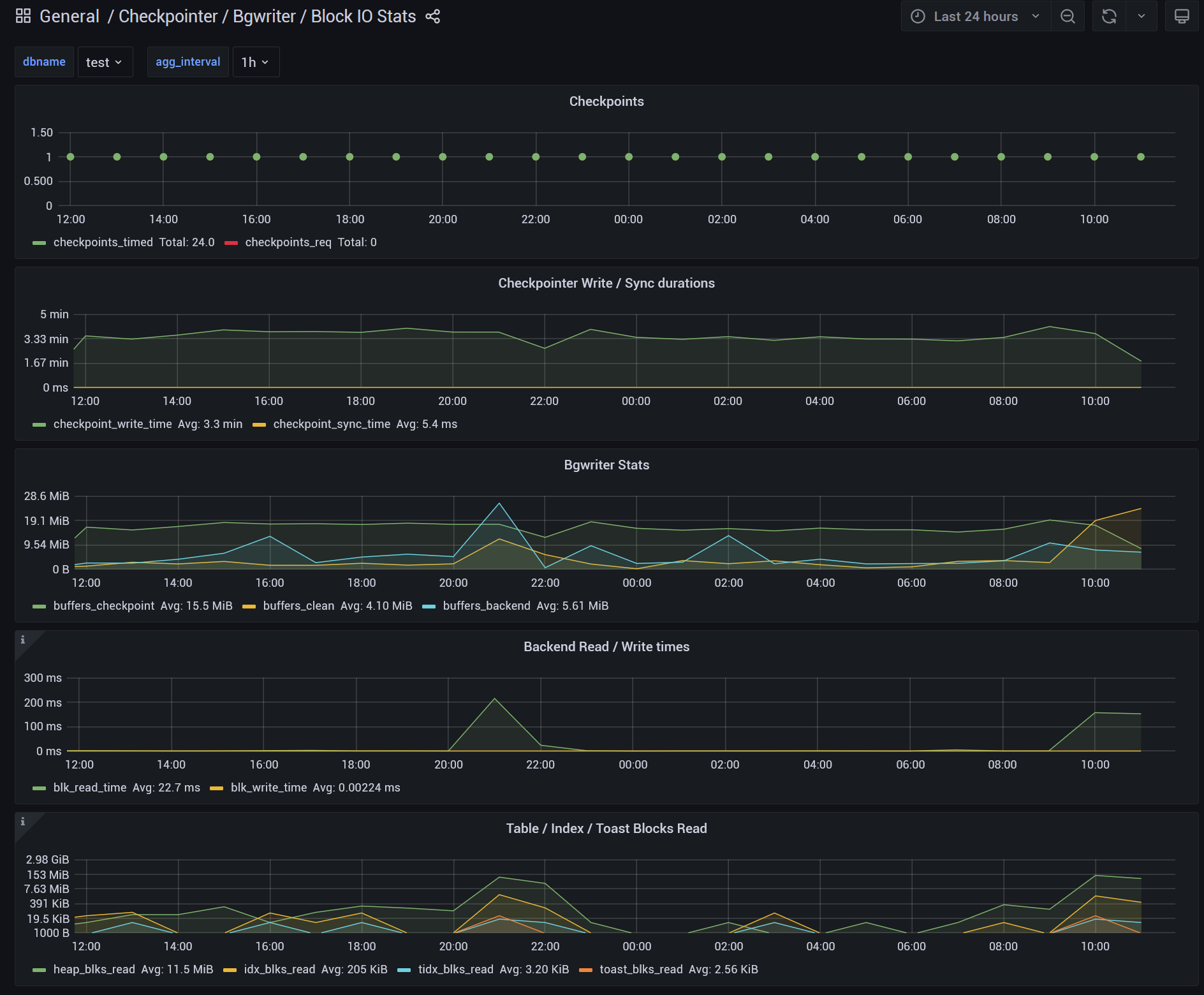Click the share dashboard icon
1204x995 pixels.
click(433, 17)
